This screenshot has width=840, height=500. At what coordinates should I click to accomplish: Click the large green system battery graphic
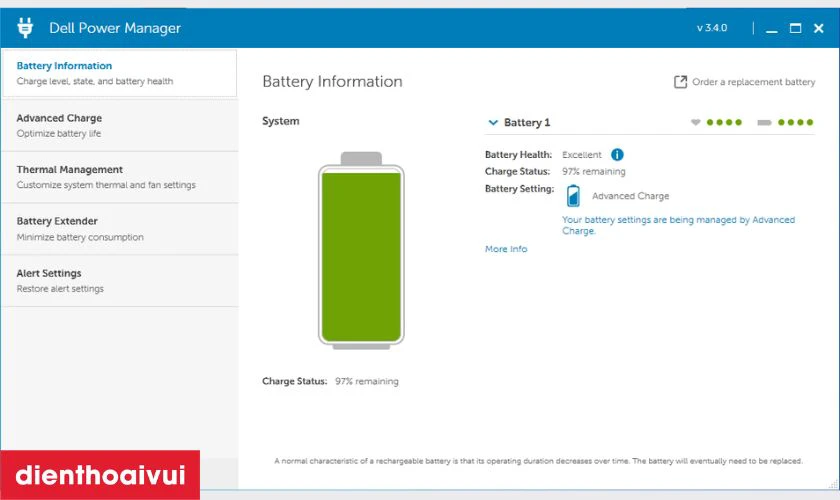pos(361,251)
